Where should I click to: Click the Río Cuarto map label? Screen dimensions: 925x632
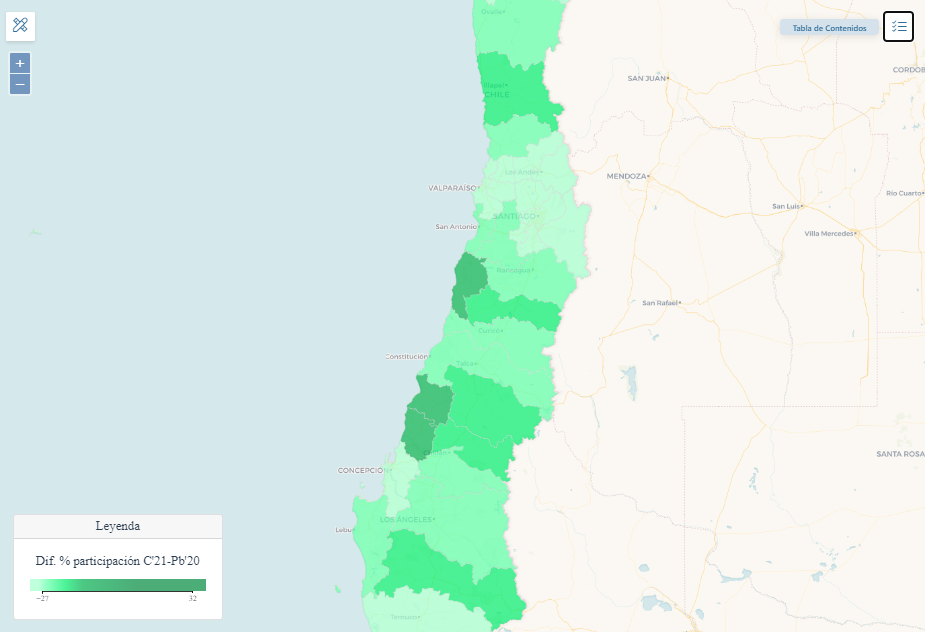903,193
